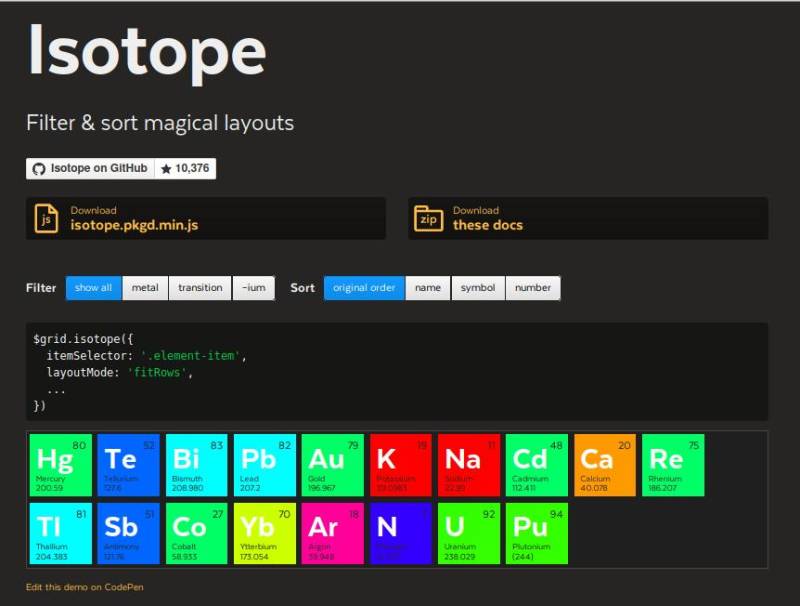Viewport: 800px width, 606px height.
Task: Download these docs zip
Action: click(x=588, y=218)
